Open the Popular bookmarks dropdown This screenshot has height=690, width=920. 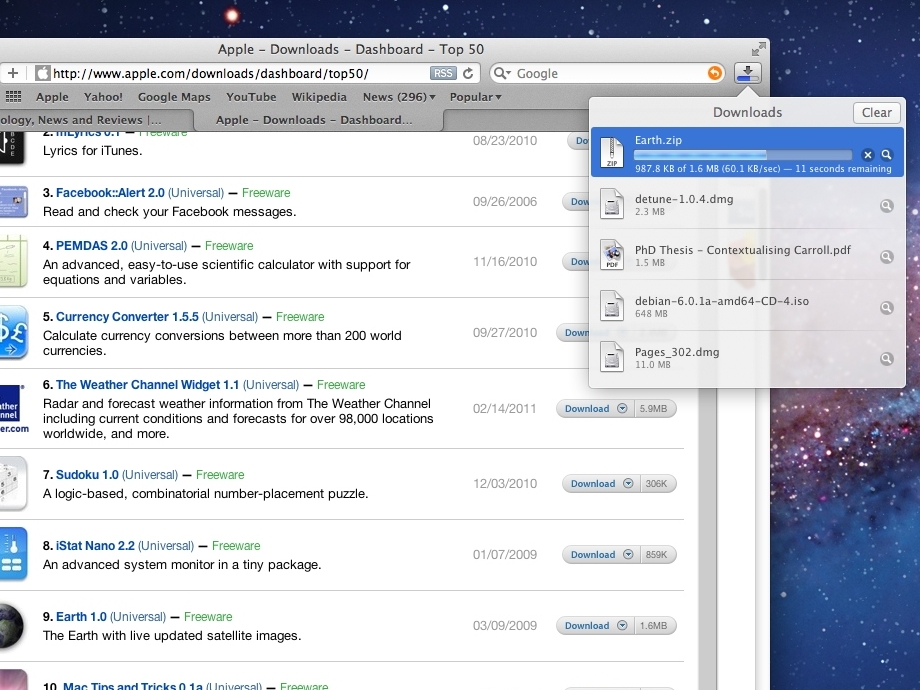click(x=475, y=97)
